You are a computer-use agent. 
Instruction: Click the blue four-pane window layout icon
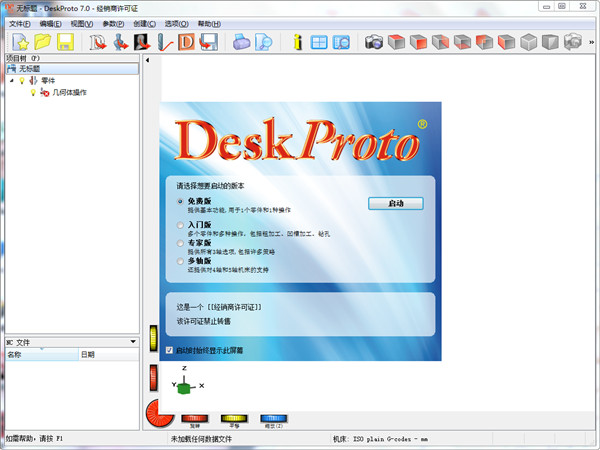coord(319,42)
